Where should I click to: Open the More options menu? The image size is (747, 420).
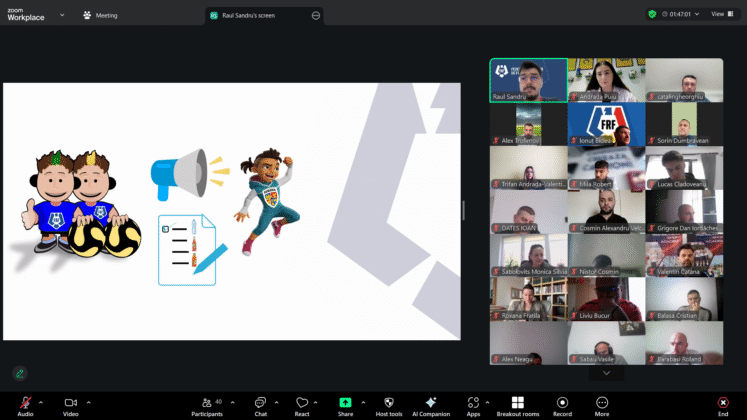point(602,402)
